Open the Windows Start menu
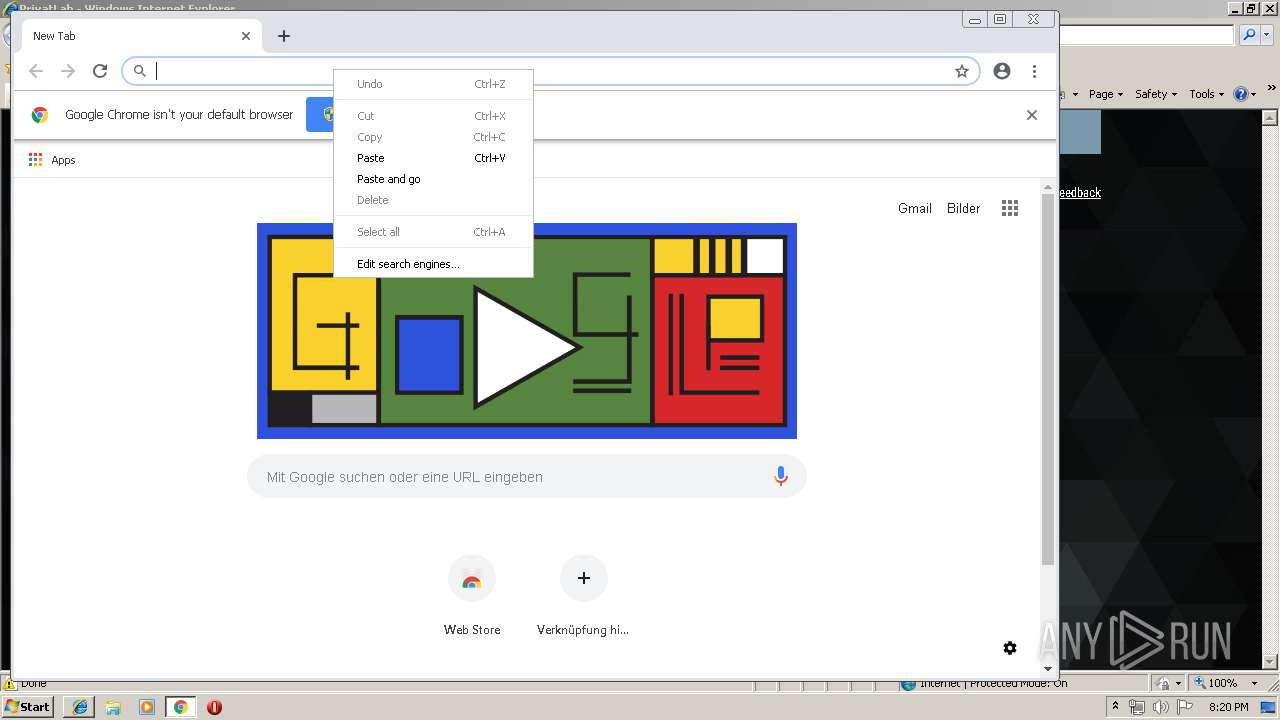Screen dimensions: 1280x720 coord(28,707)
